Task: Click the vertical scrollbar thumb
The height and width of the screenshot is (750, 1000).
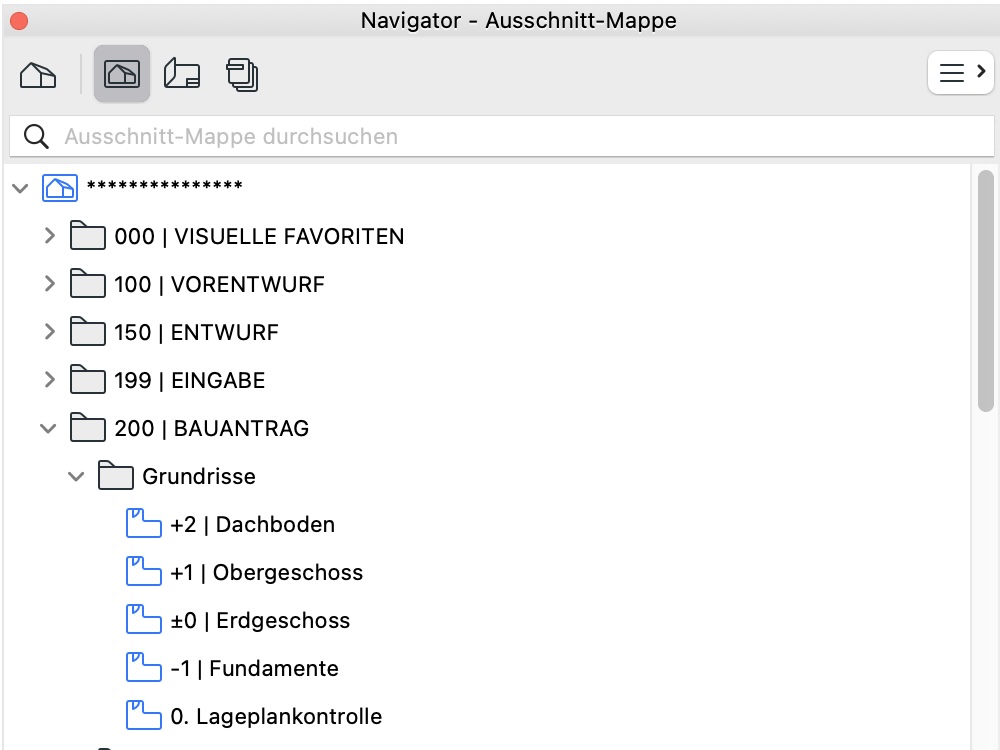Action: click(x=985, y=290)
